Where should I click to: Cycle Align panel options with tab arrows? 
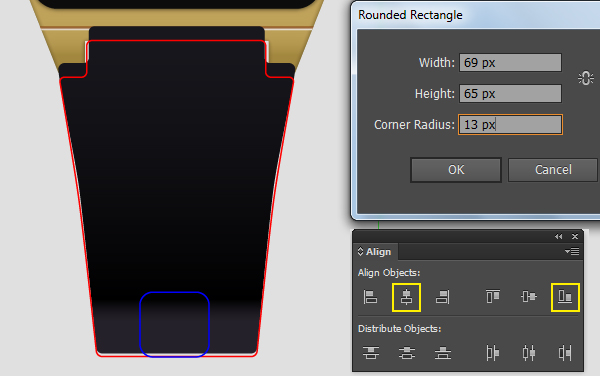pyautogui.click(x=360, y=251)
